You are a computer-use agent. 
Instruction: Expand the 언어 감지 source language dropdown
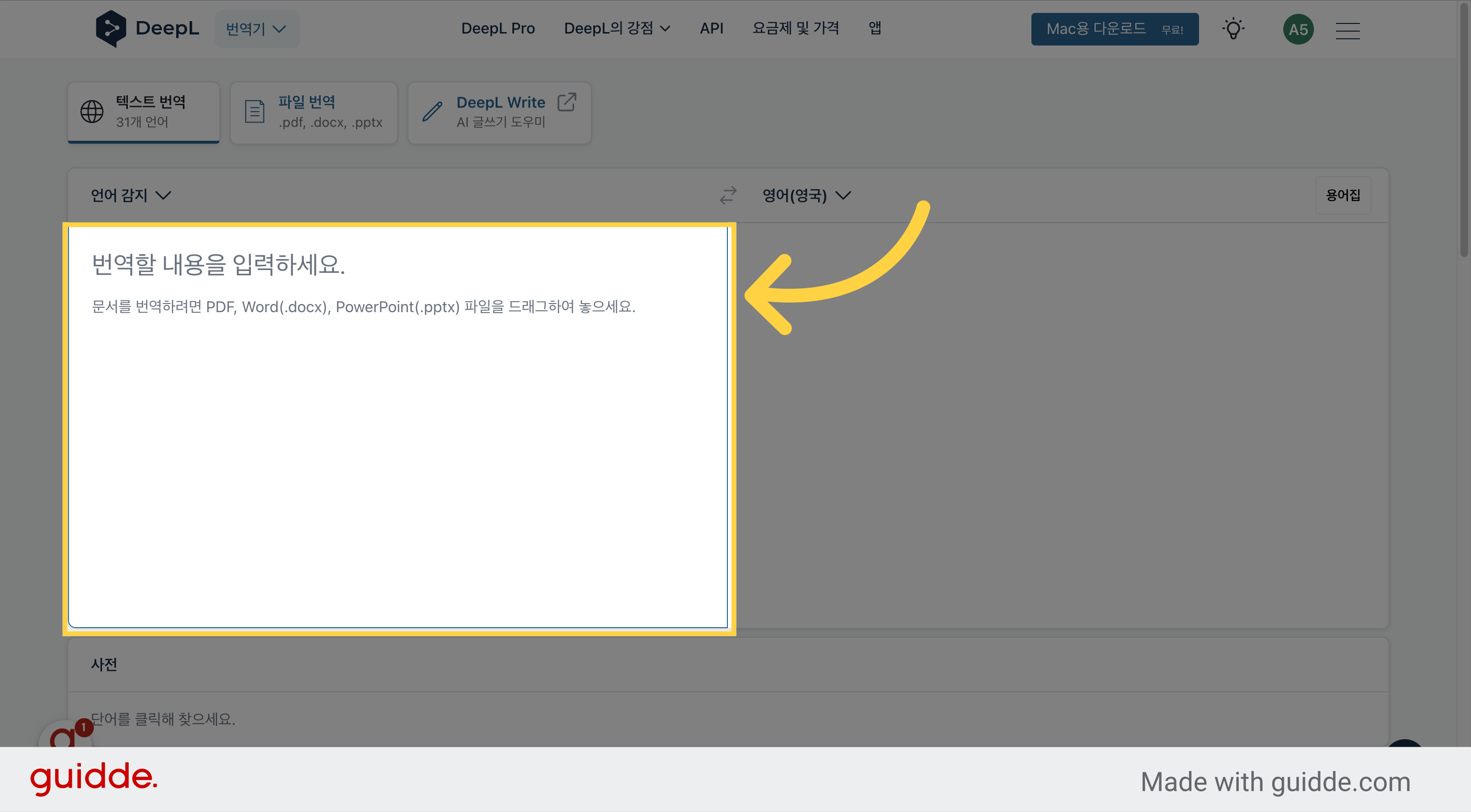pos(131,195)
